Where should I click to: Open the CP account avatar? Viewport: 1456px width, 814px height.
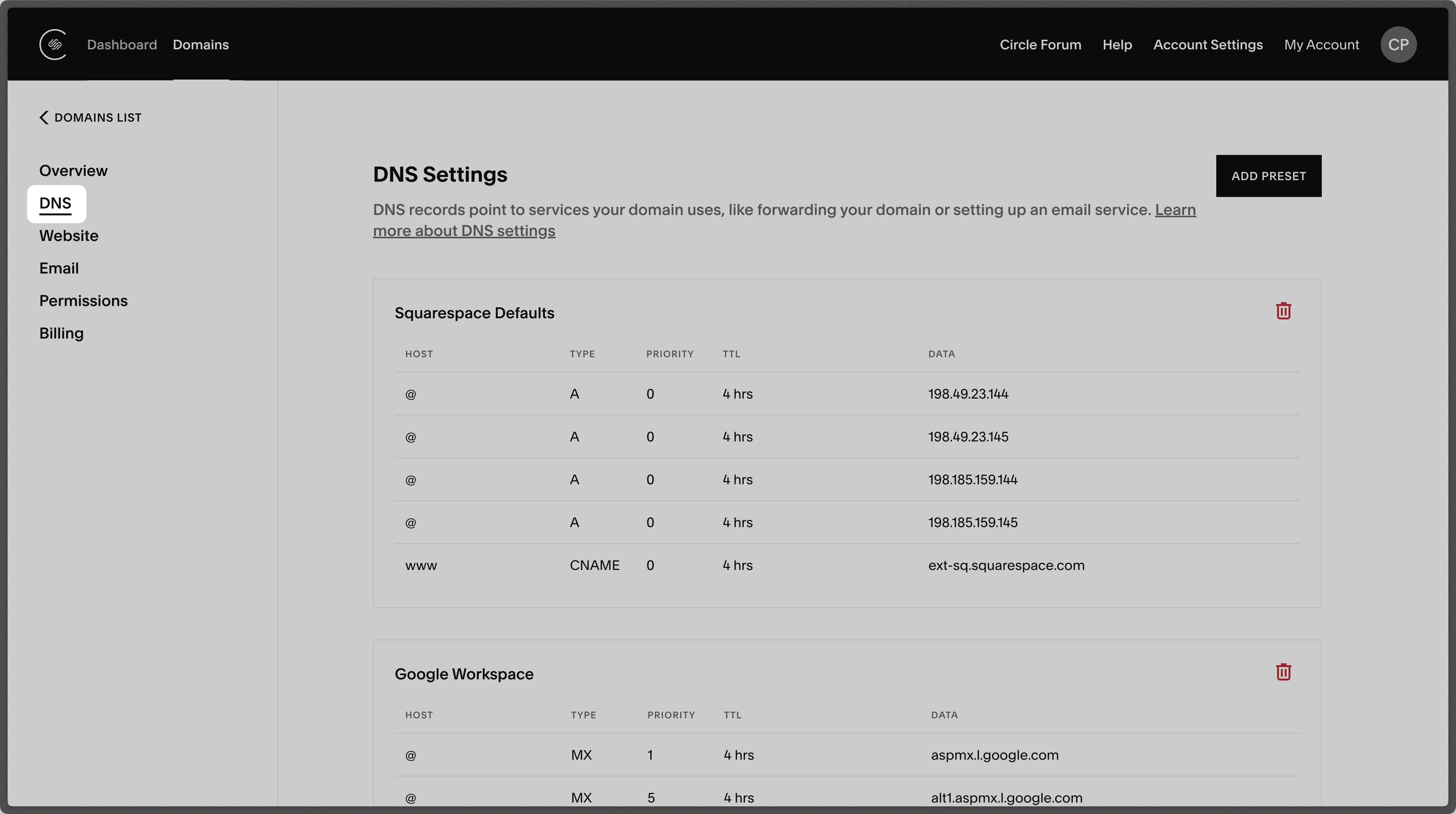(1398, 45)
